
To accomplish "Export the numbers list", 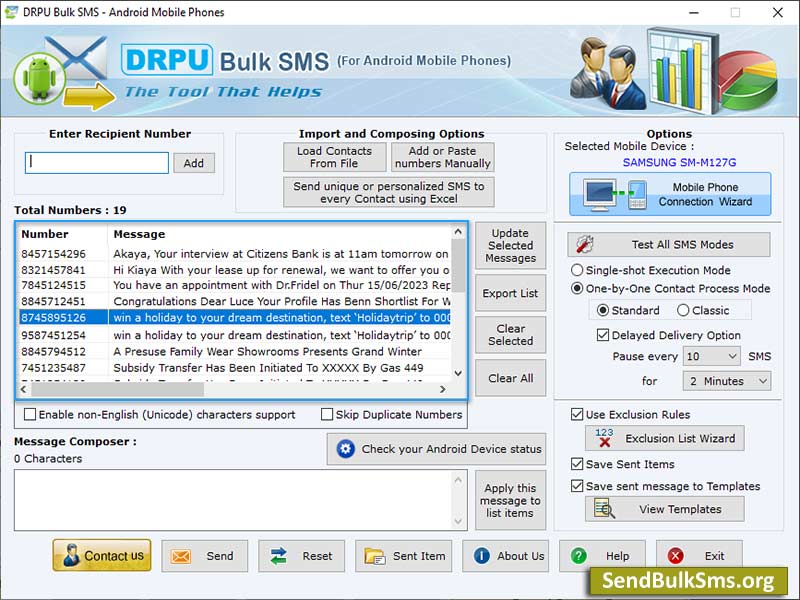I will pos(510,293).
